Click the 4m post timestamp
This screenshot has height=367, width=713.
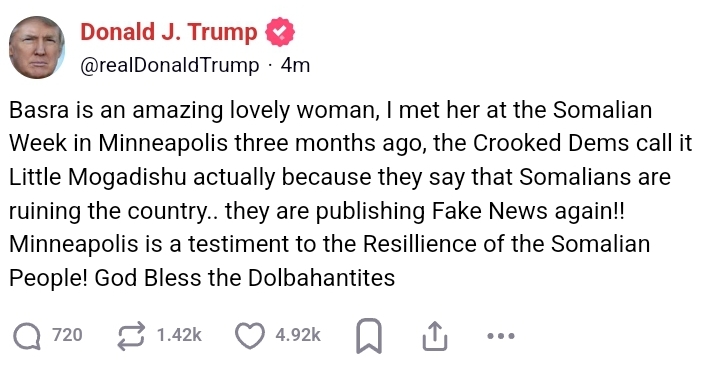click(295, 65)
